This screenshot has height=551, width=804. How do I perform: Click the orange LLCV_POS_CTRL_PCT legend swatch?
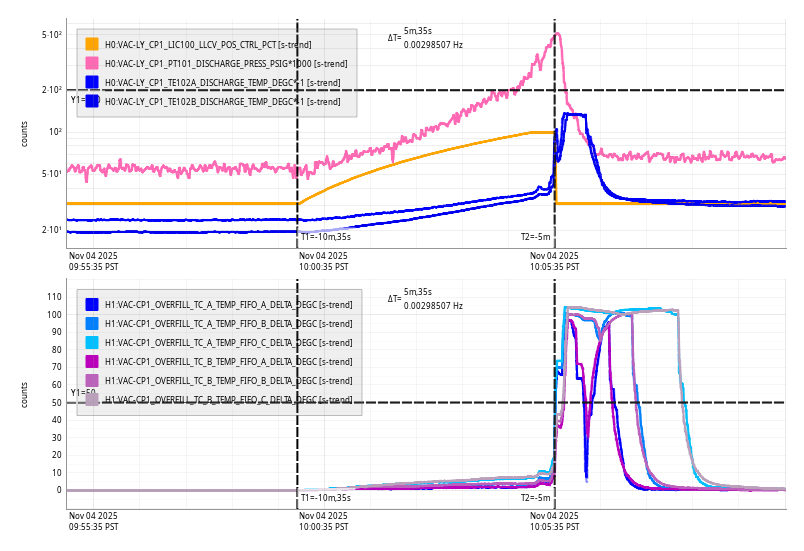pyautogui.click(x=92, y=44)
